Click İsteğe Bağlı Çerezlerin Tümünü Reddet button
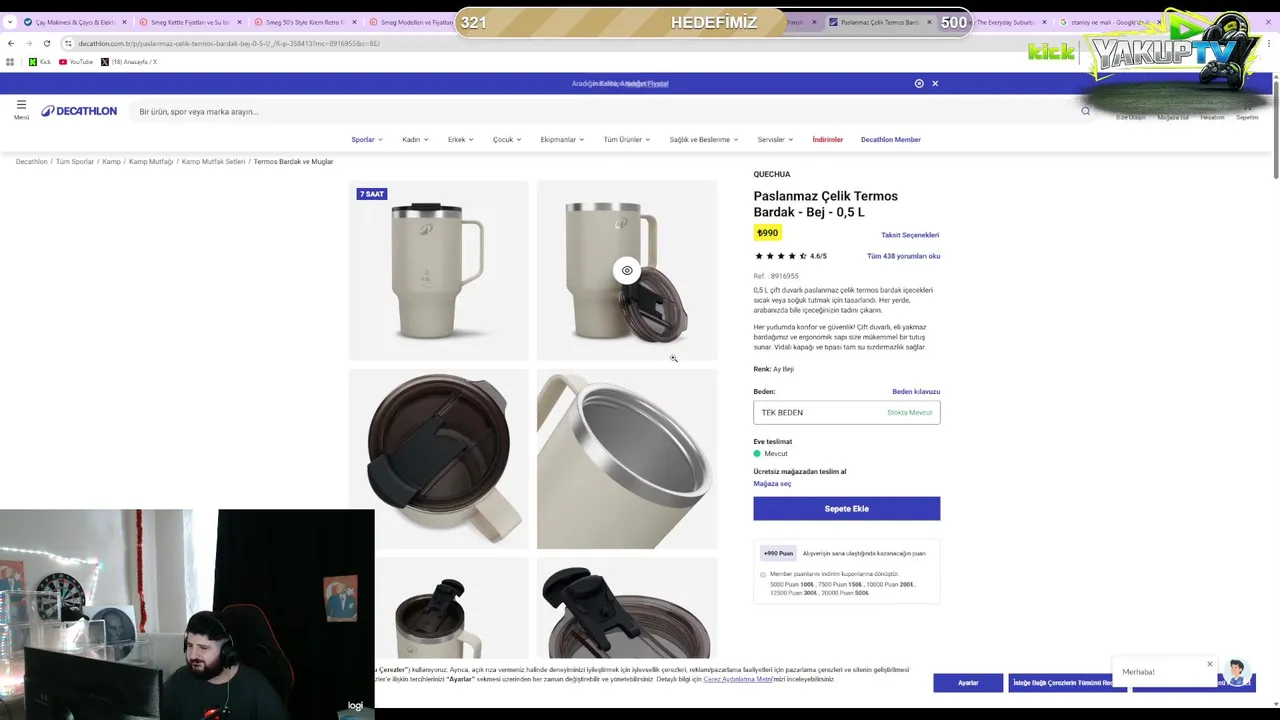This screenshot has width=1280, height=720. [1067, 683]
